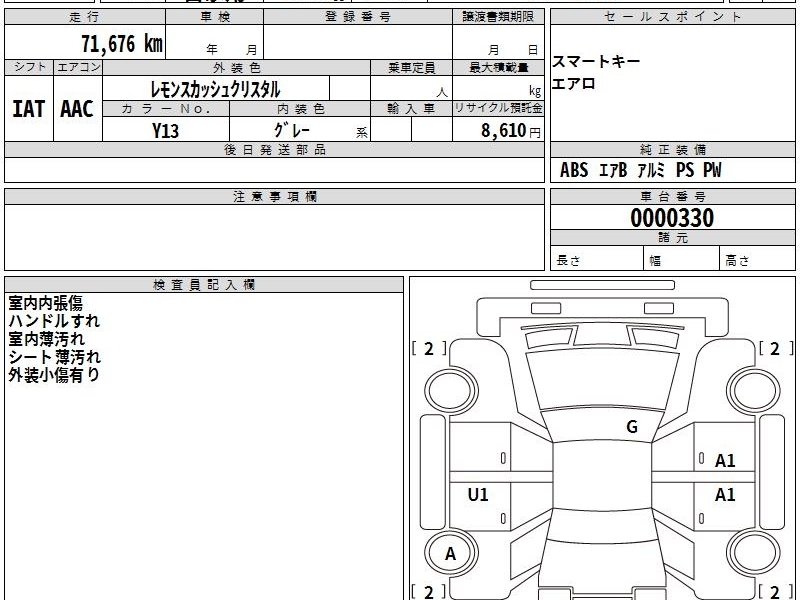
Task: Click the inspector note 室内内張傷
Action: 45,303
